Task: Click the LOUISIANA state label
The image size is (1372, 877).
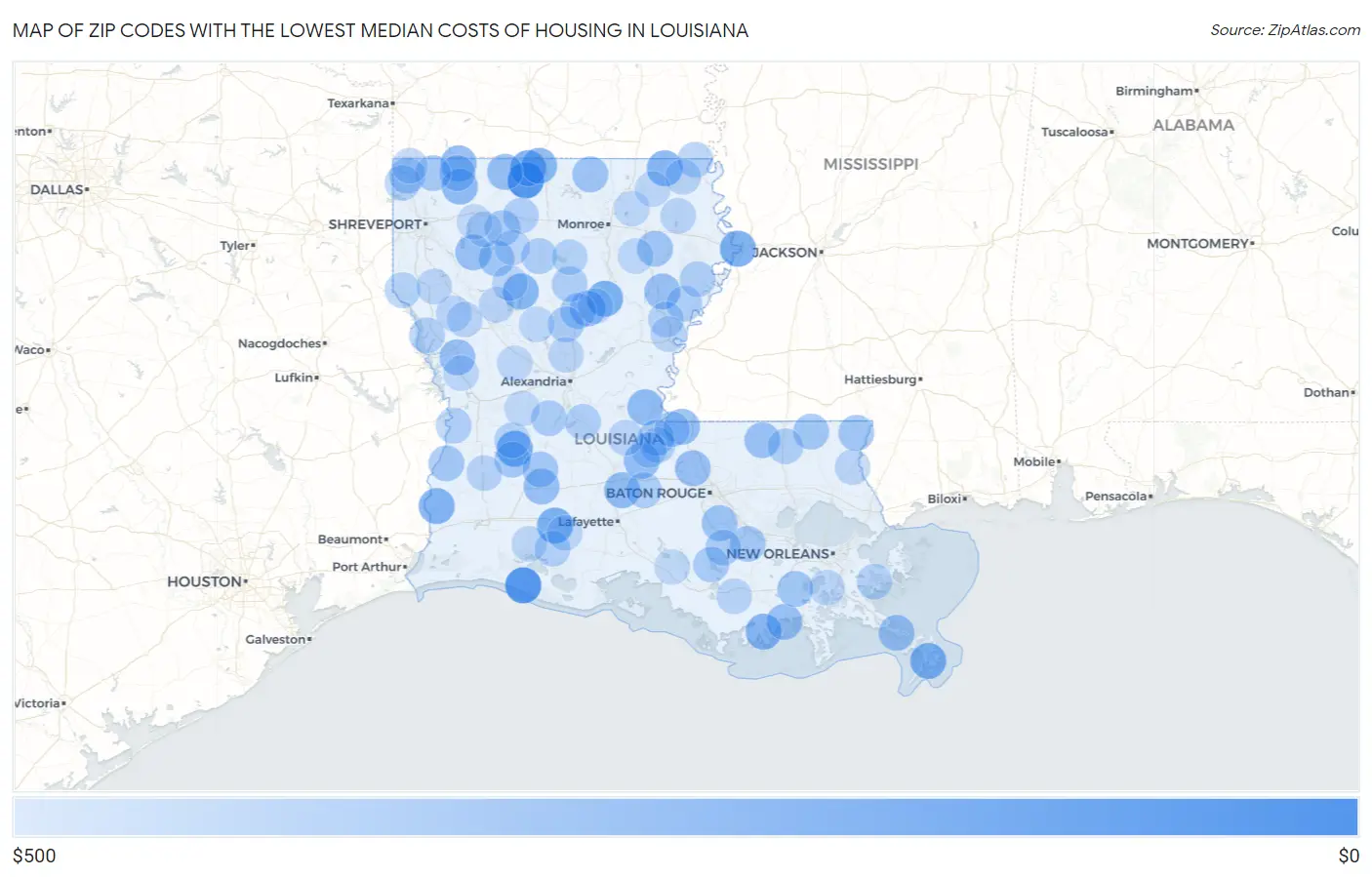Action: point(619,439)
